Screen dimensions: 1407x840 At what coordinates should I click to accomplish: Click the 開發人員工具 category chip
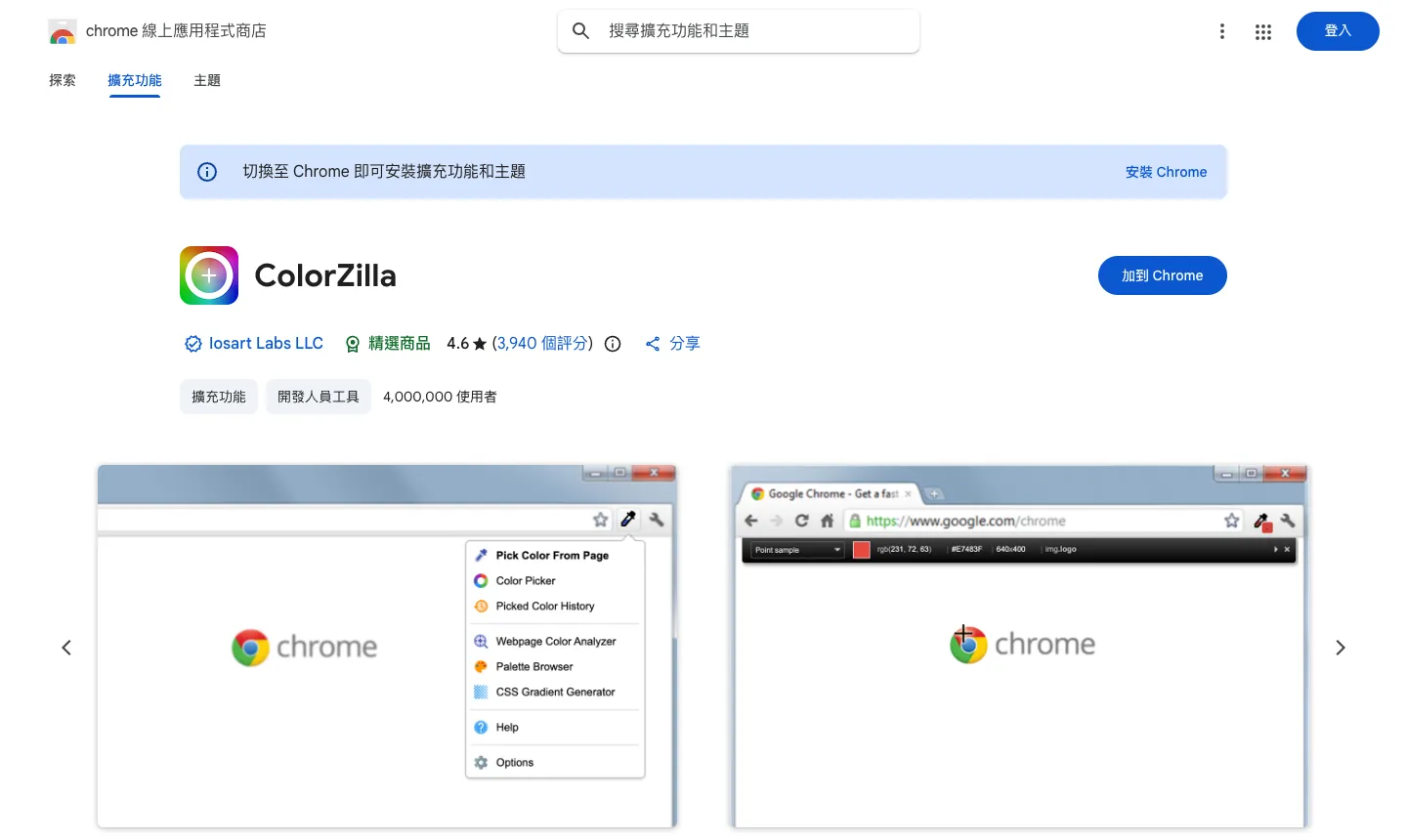click(319, 397)
